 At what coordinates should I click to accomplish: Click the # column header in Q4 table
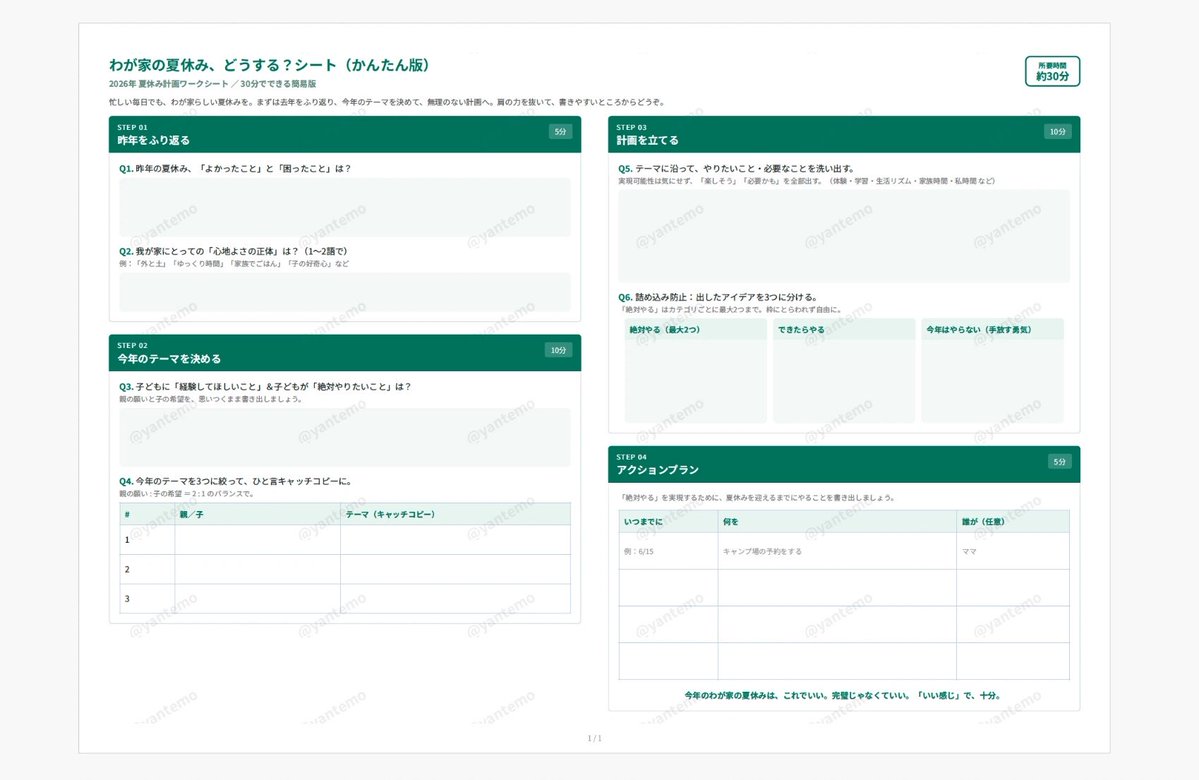(148, 514)
